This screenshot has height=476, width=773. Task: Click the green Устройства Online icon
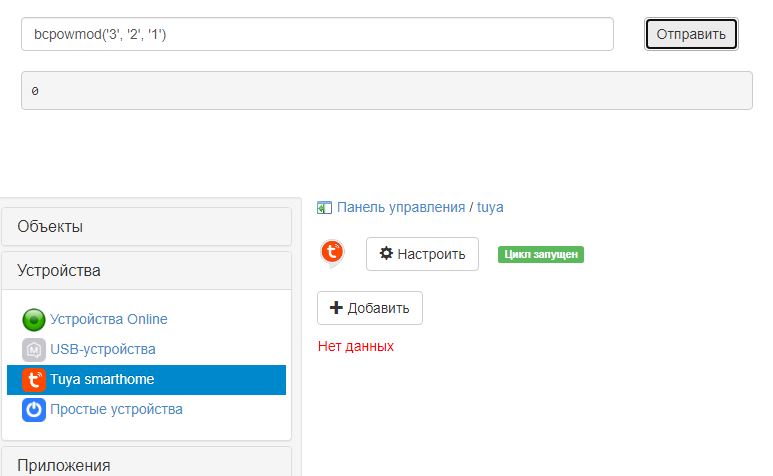(34, 320)
